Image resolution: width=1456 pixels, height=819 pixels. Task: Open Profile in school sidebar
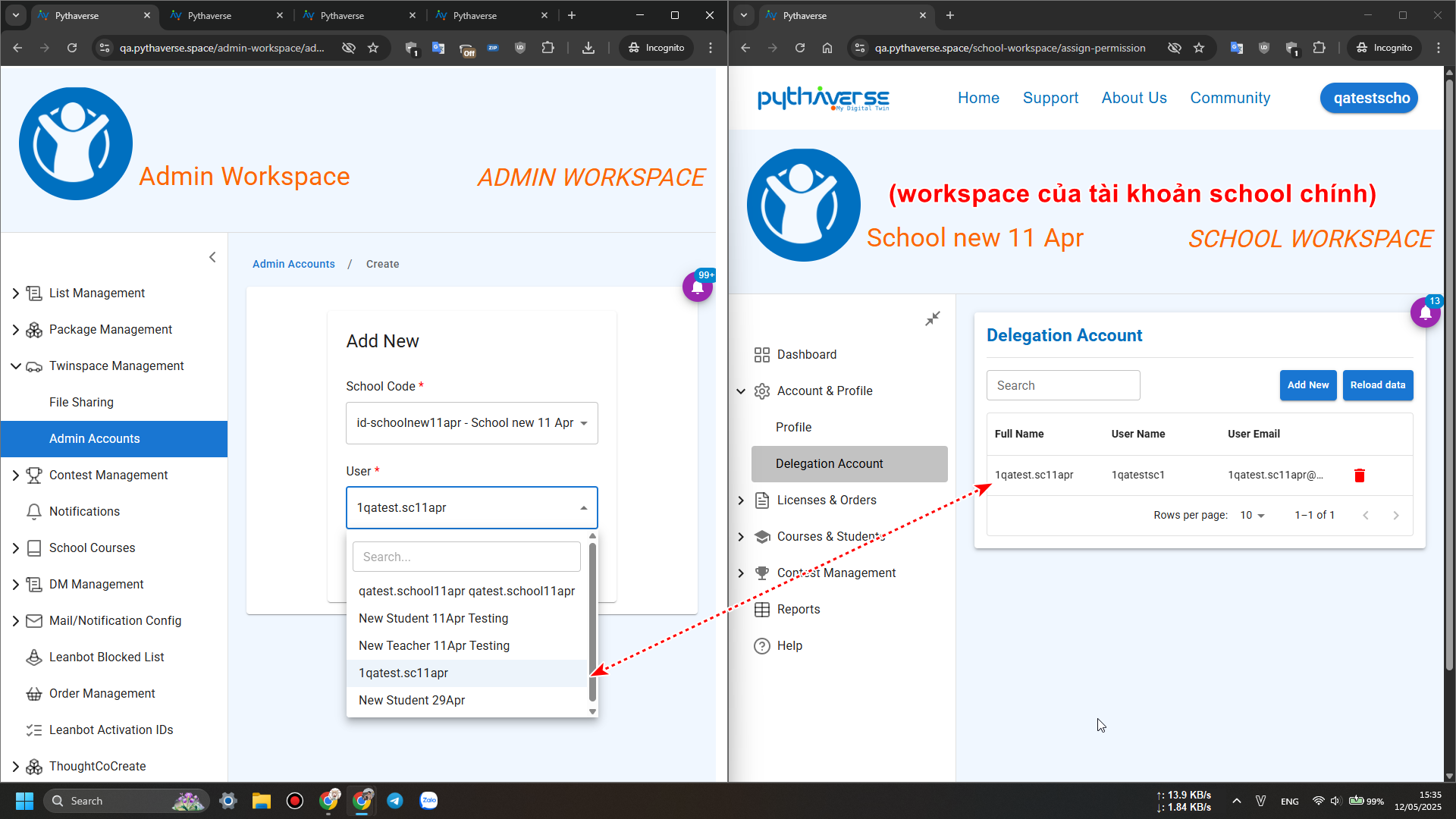tap(849, 428)
